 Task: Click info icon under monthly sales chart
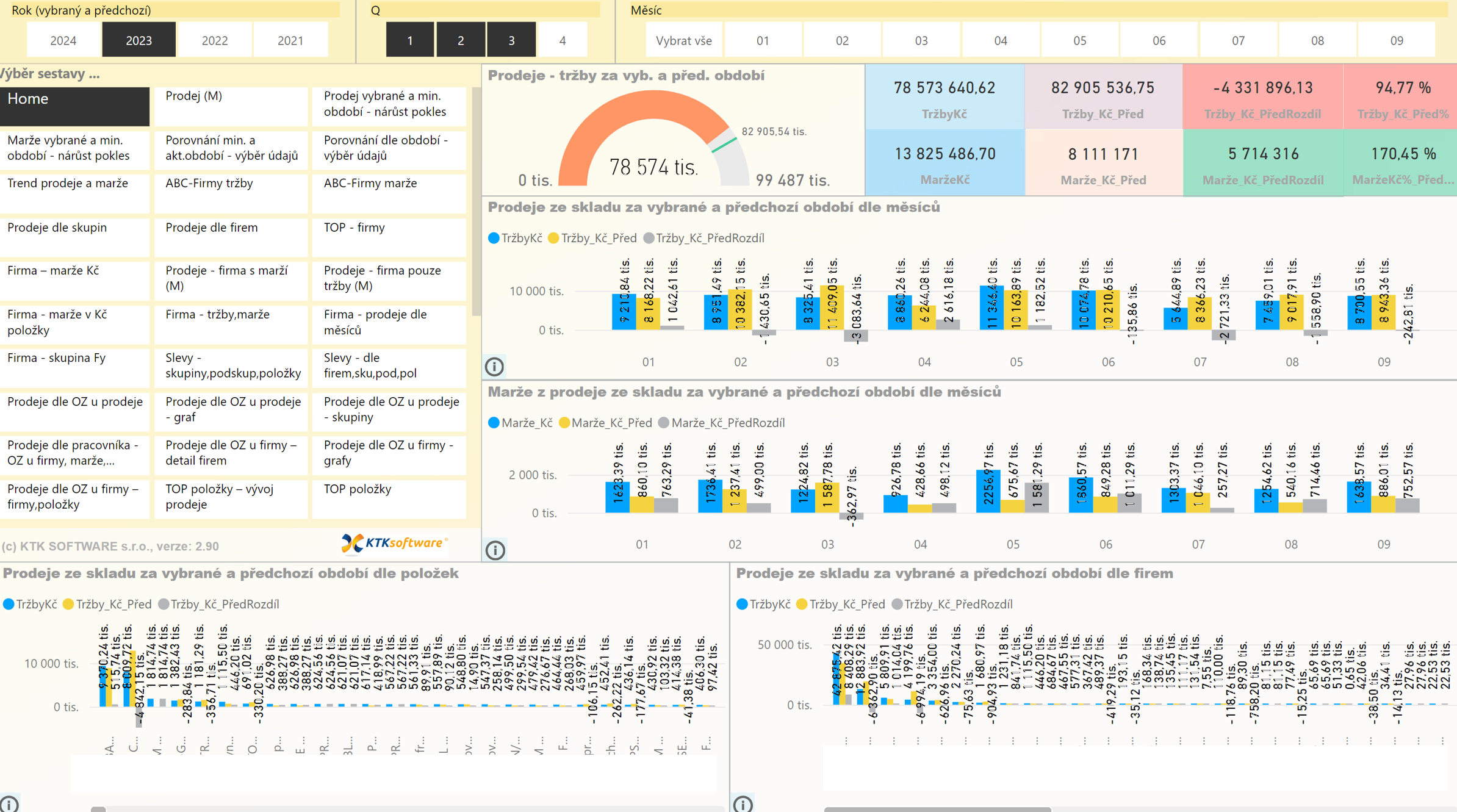494,366
